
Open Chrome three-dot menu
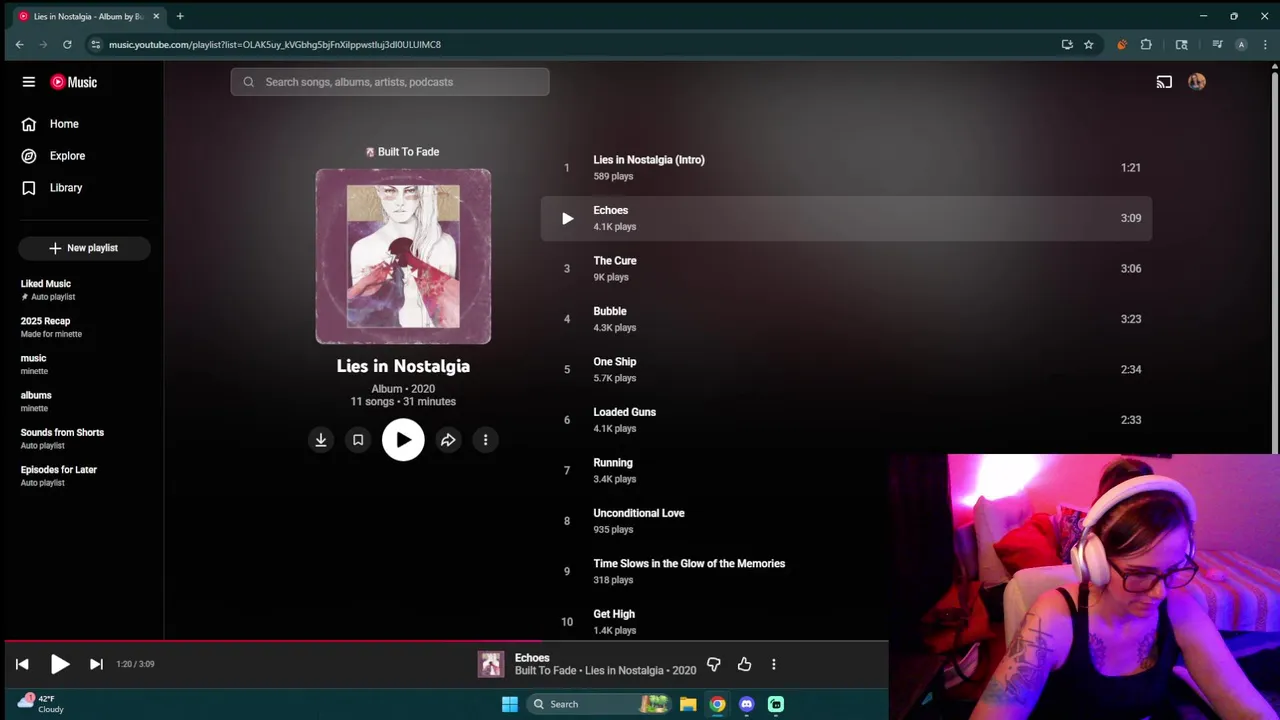click(1265, 44)
